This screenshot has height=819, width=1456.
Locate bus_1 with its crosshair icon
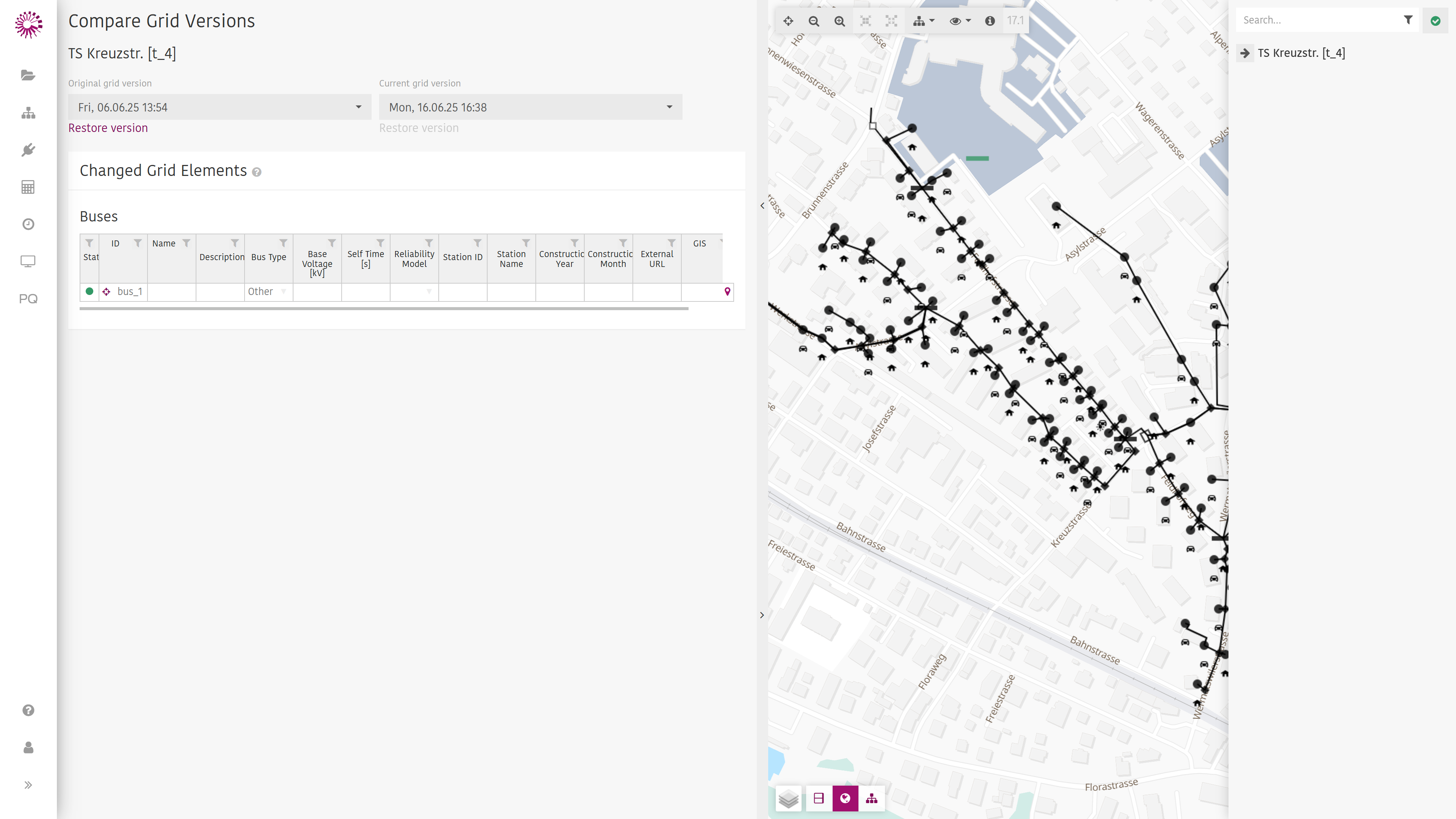pyautogui.click(x=106, y=292)
